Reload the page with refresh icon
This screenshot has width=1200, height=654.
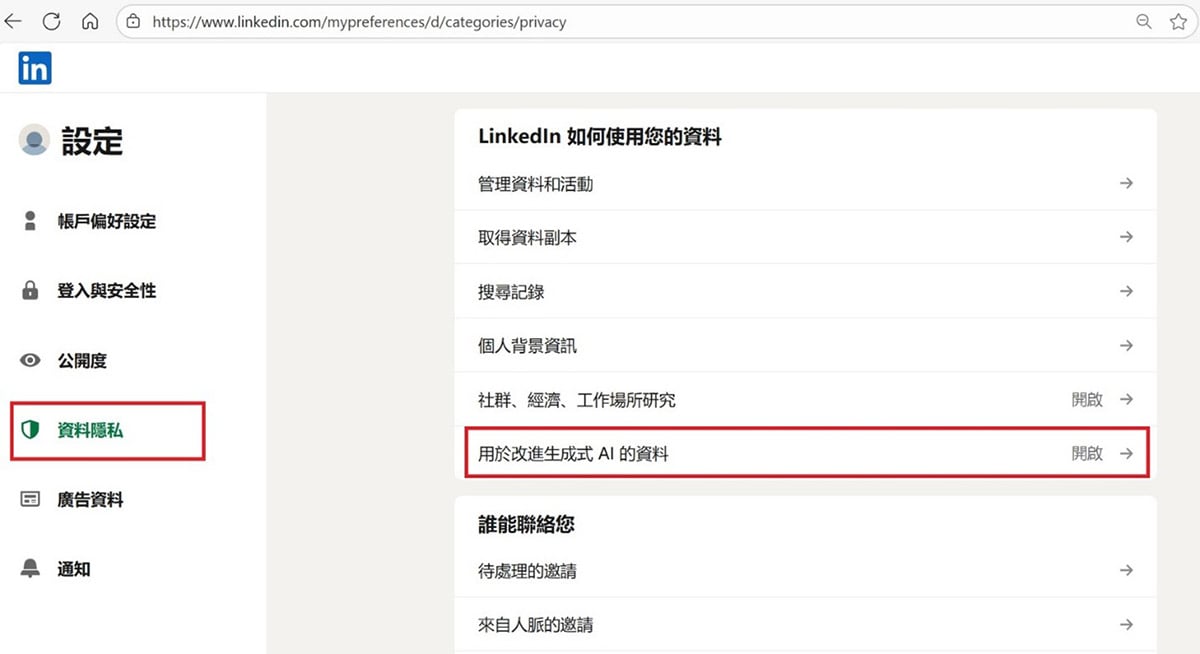52,21
